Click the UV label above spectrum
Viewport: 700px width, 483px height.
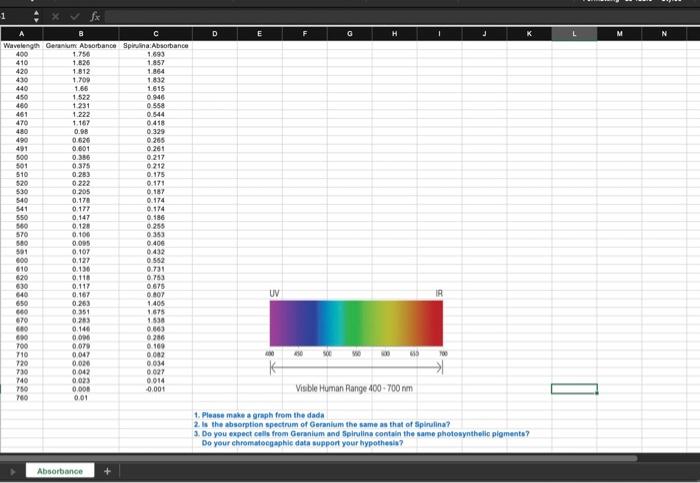click(x=274, y=293)
